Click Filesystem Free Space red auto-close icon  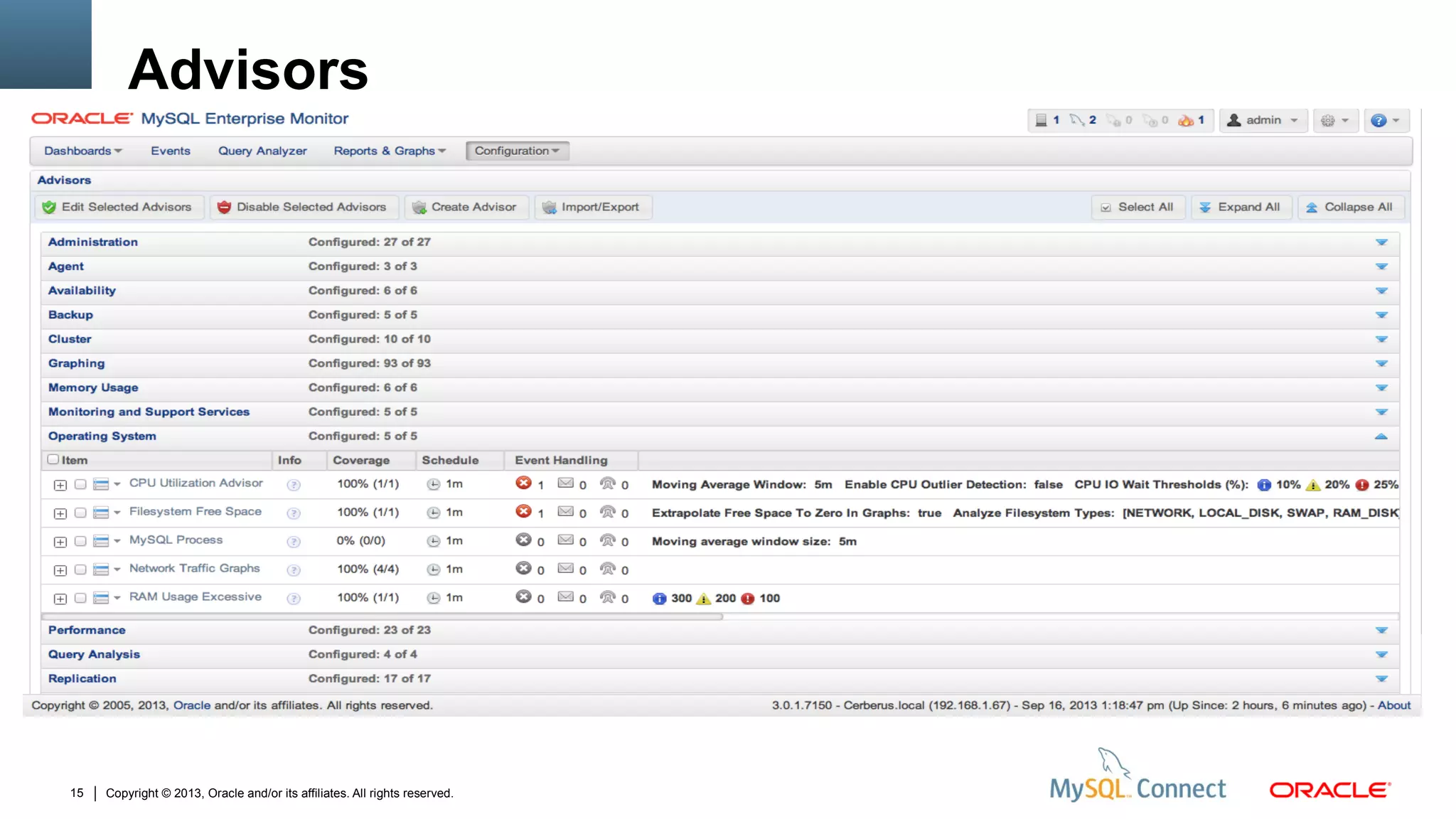(x=523, y=512)
